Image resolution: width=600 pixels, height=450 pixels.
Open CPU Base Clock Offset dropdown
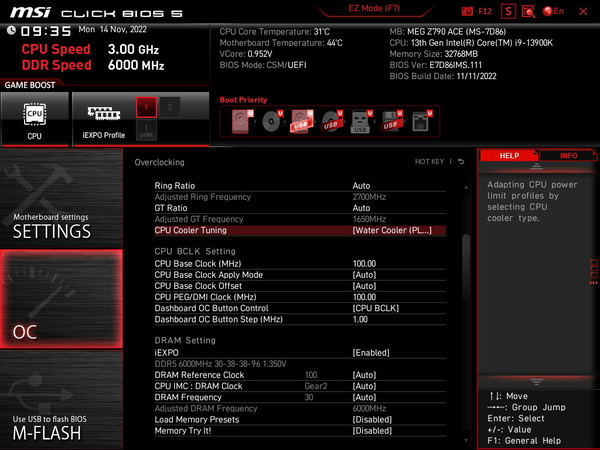point(364,286)
